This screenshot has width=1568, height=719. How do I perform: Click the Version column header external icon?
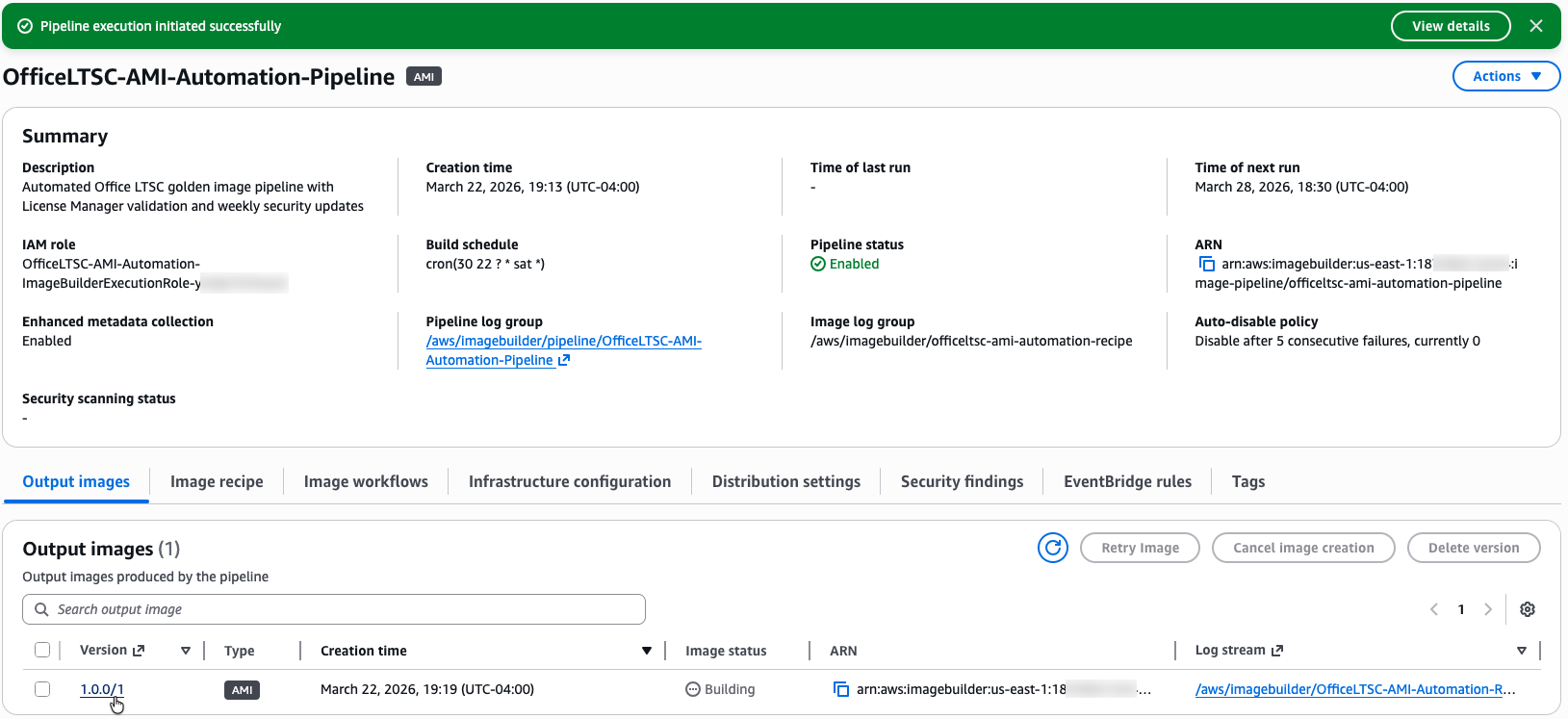tap(139, 651)
